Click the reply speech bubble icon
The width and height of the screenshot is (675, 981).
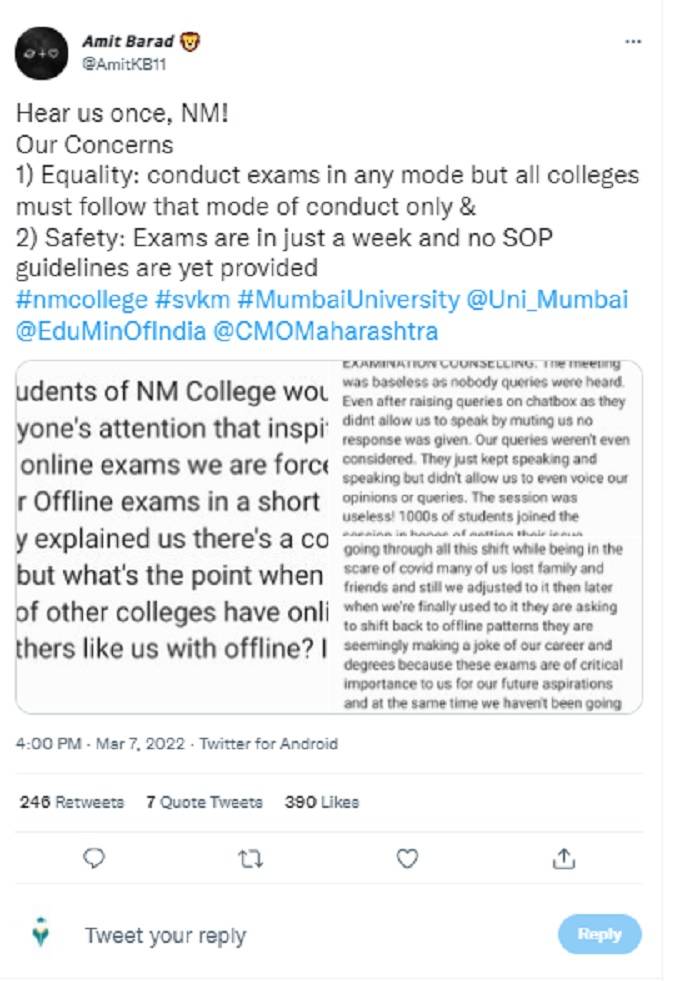pos(94,858)
